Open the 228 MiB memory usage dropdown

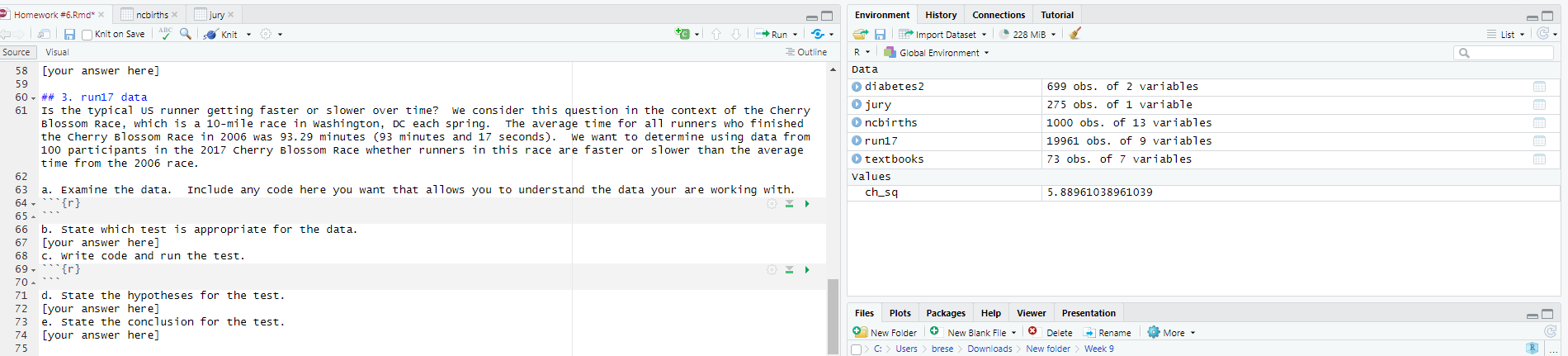click(1027, 34)
